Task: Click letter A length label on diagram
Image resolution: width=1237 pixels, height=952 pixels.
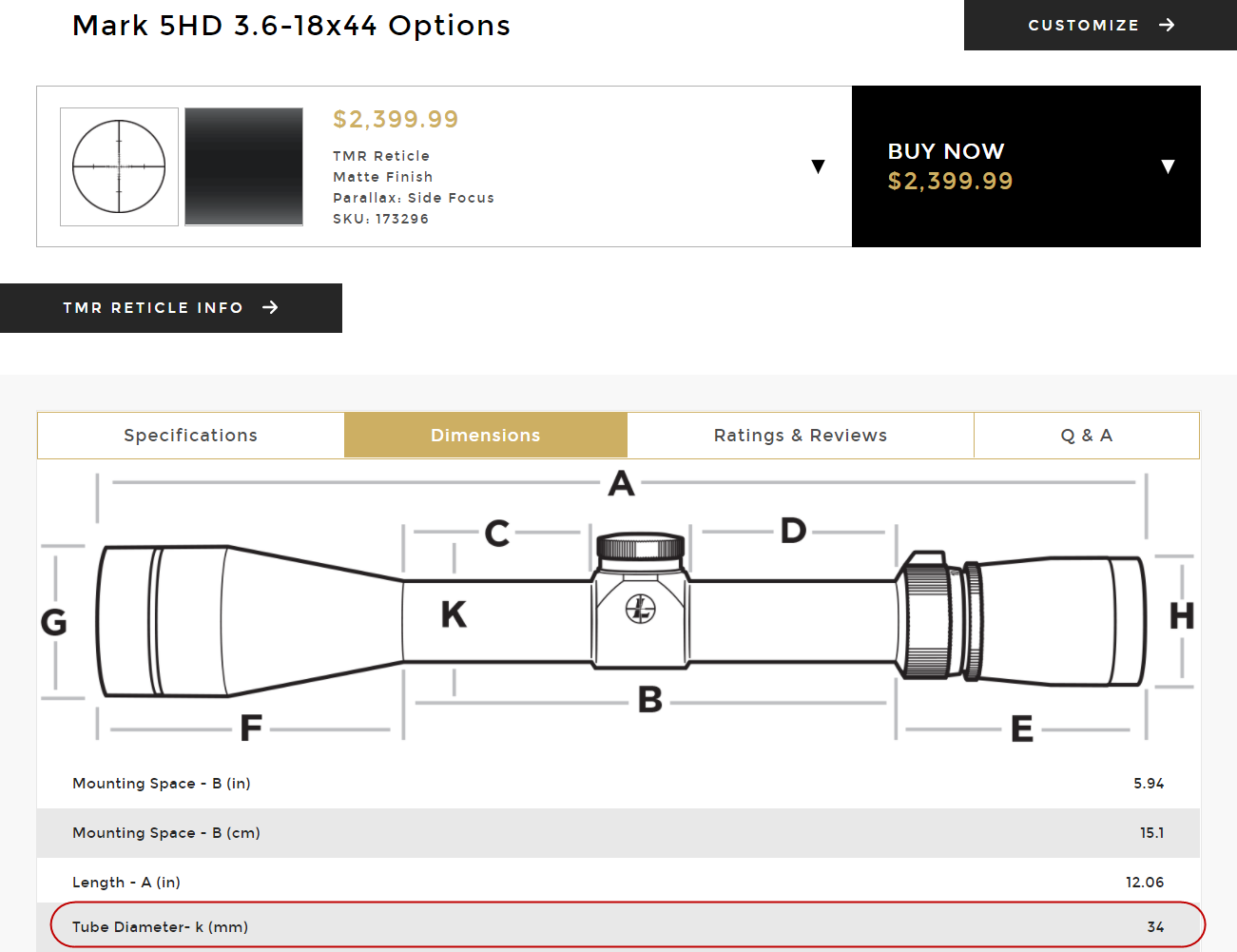Action: pos(622,483)
